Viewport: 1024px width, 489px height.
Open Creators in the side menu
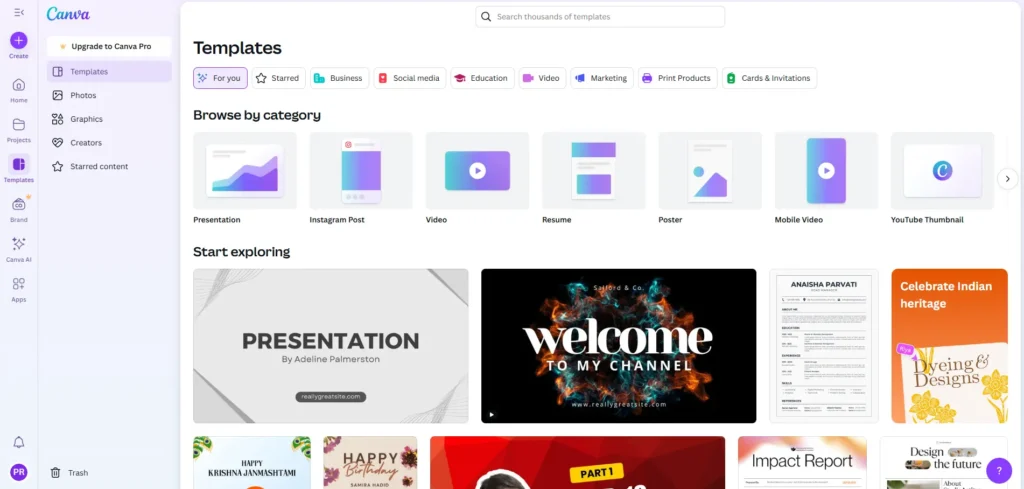[x=109, y=142]
